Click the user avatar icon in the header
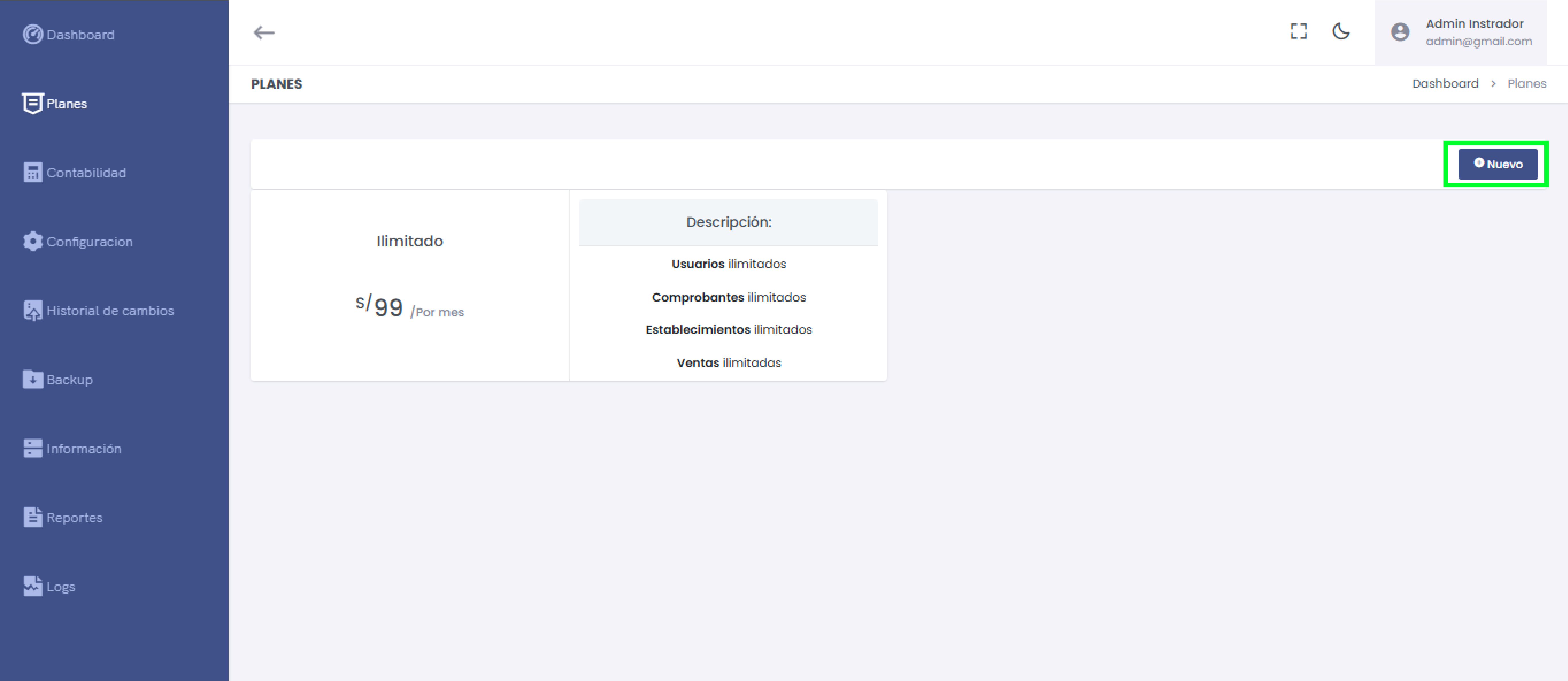 (x=1400, y=32)
